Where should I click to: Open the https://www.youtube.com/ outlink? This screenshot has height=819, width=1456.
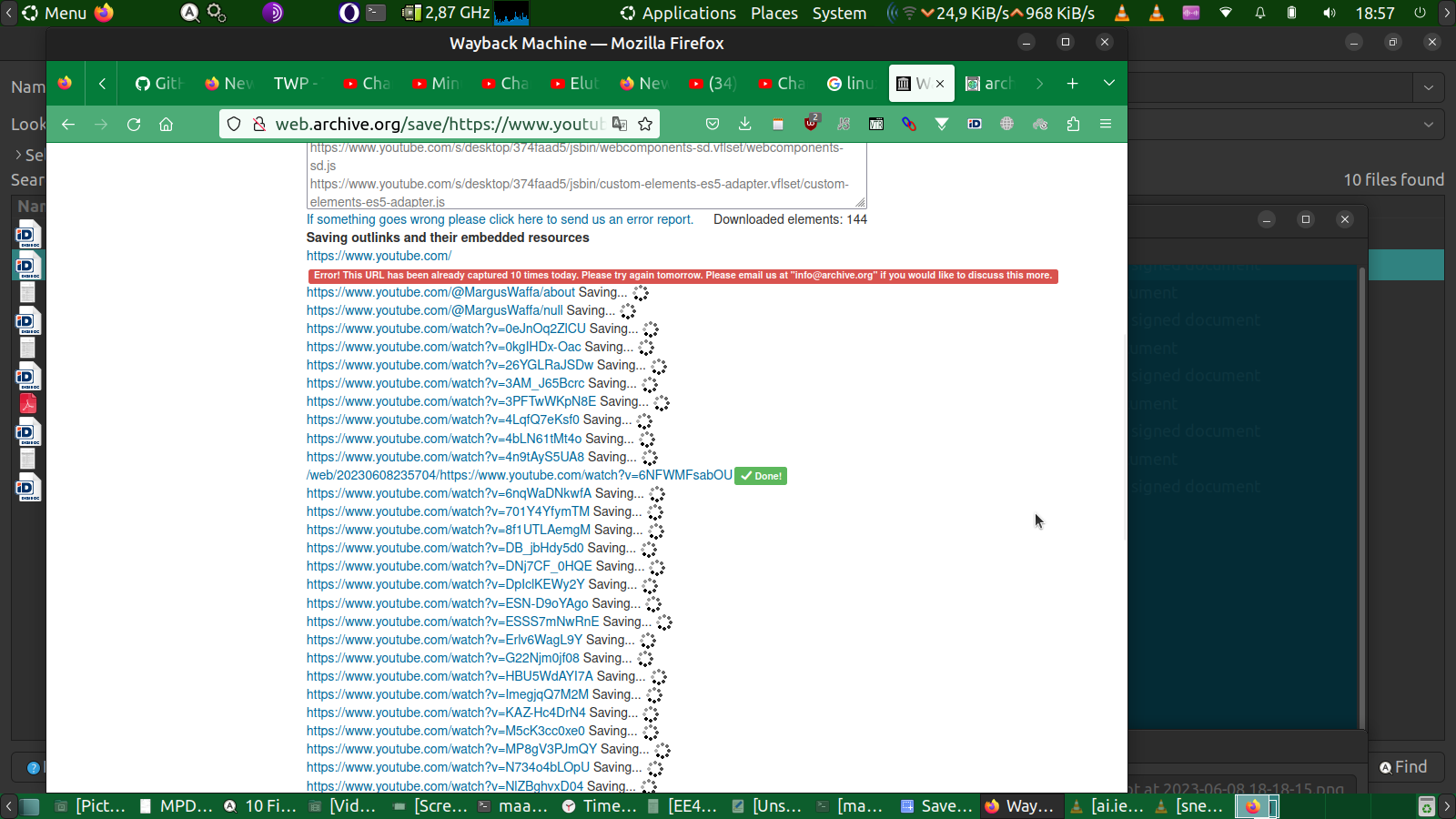click(379, 256)
